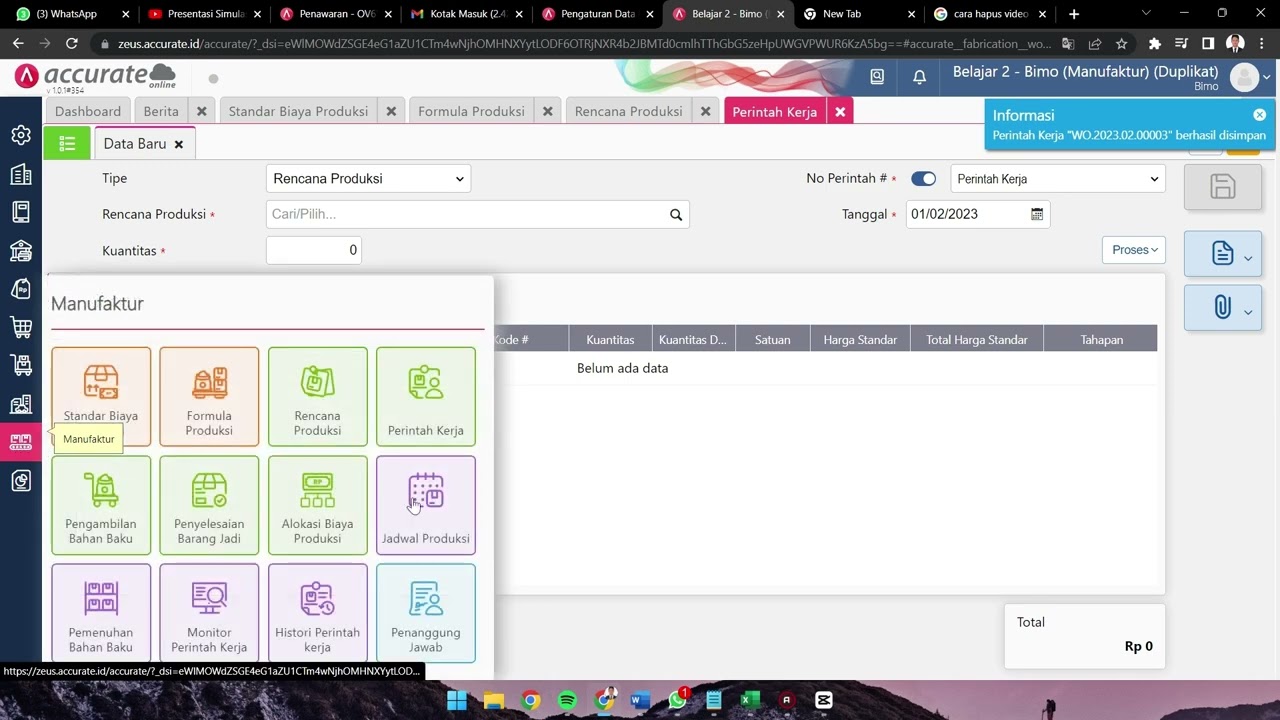1280x720 pixels.
Task: Click the search magnifier in header
Action: [x=877, y=77]
